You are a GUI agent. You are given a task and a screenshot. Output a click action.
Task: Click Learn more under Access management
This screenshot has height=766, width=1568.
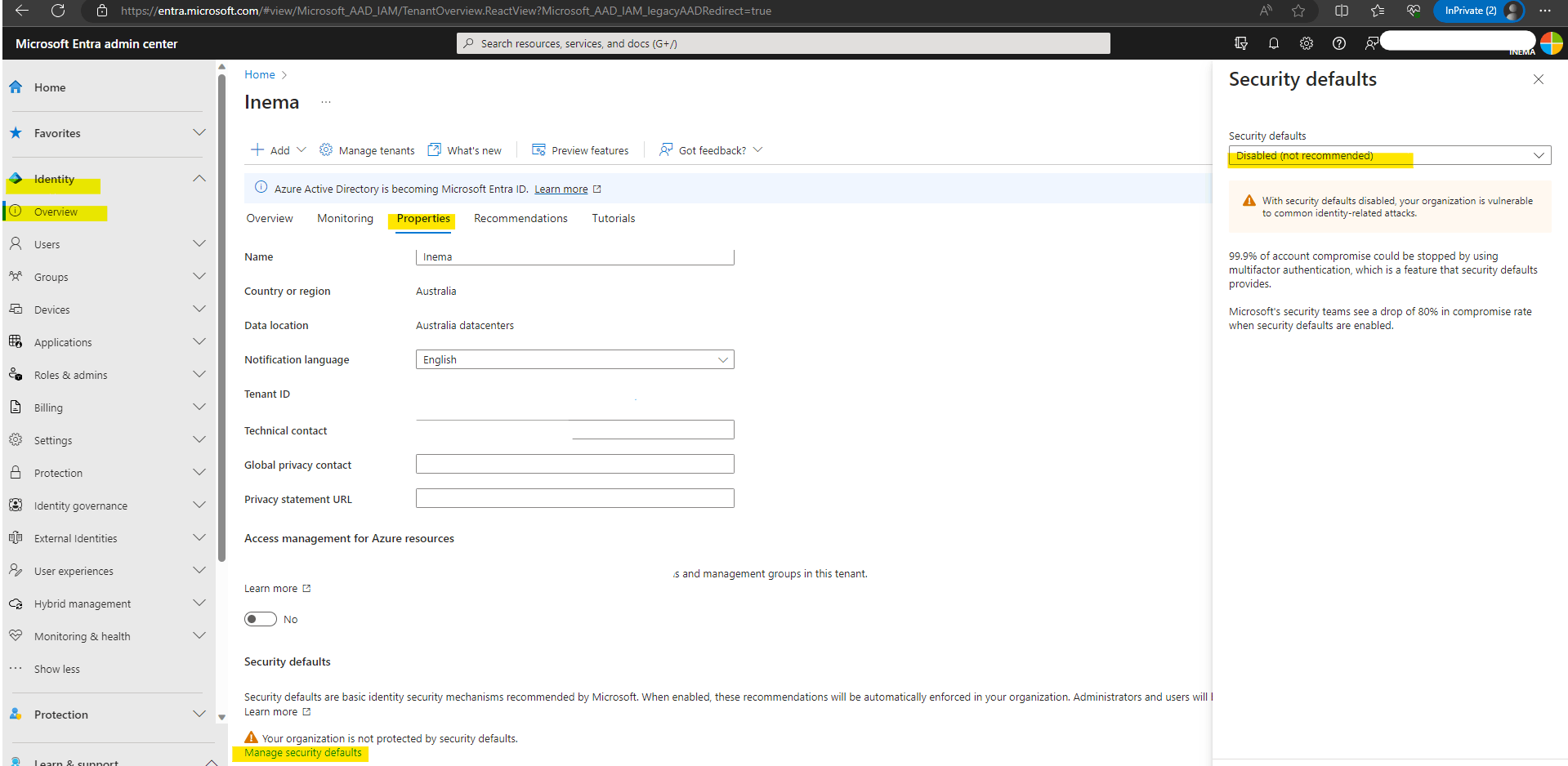click(270, 588)
